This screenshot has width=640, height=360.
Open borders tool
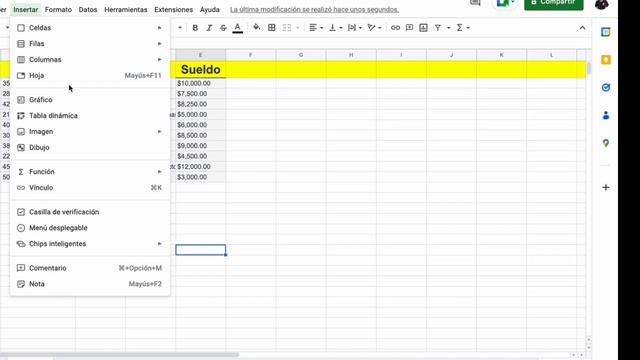271,28
